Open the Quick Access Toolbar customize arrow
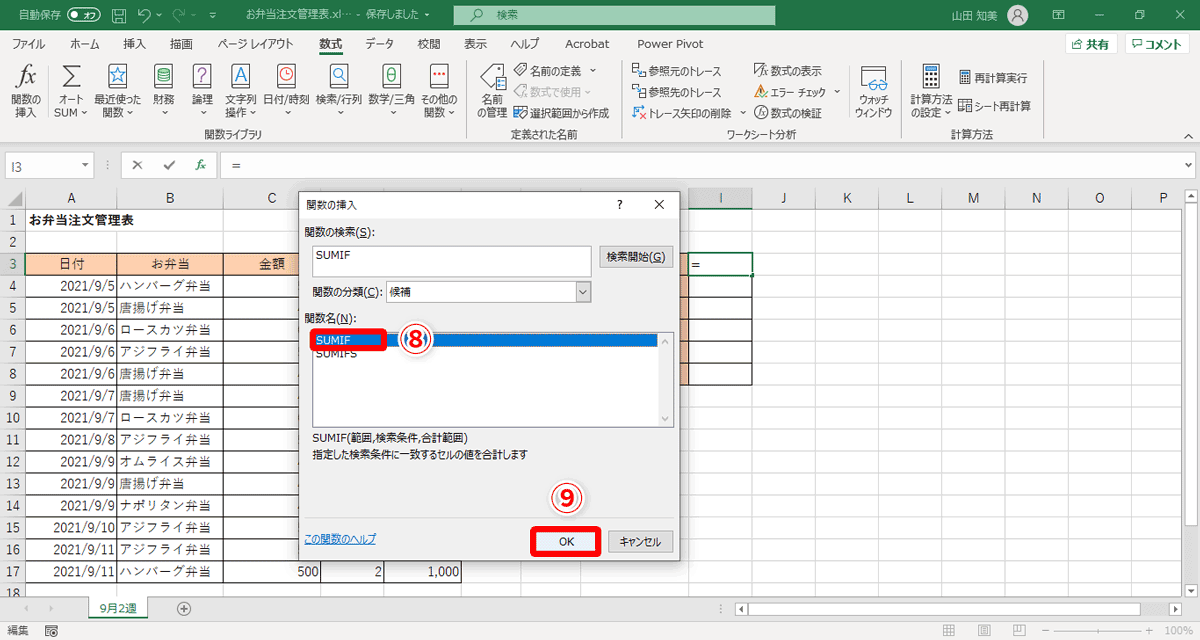Image resolution: width=1200 pixels, height=640 pixels. tap(212, 16)
